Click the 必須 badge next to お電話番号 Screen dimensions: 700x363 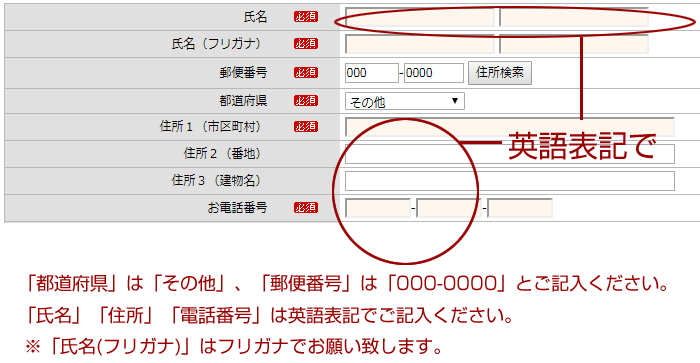(x=306, y=208)
